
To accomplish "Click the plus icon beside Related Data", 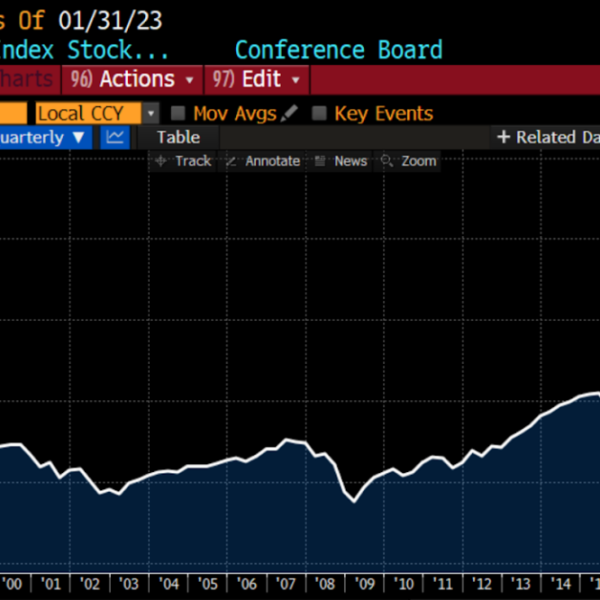I will tap(503, 137).
